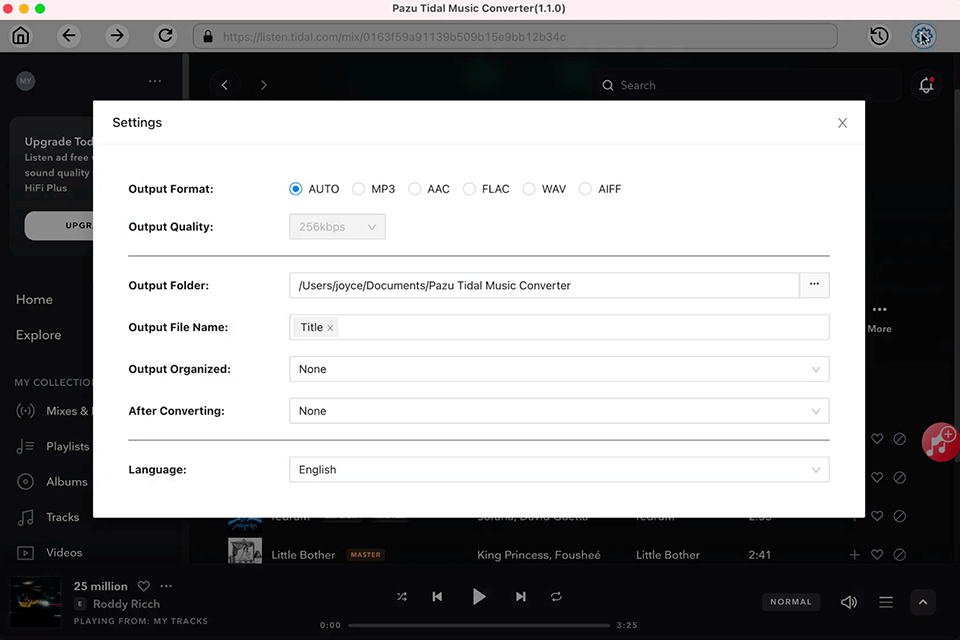Open Little Bother album thumbnail
The image size is (960, 640).
click(x=245, y=551)
